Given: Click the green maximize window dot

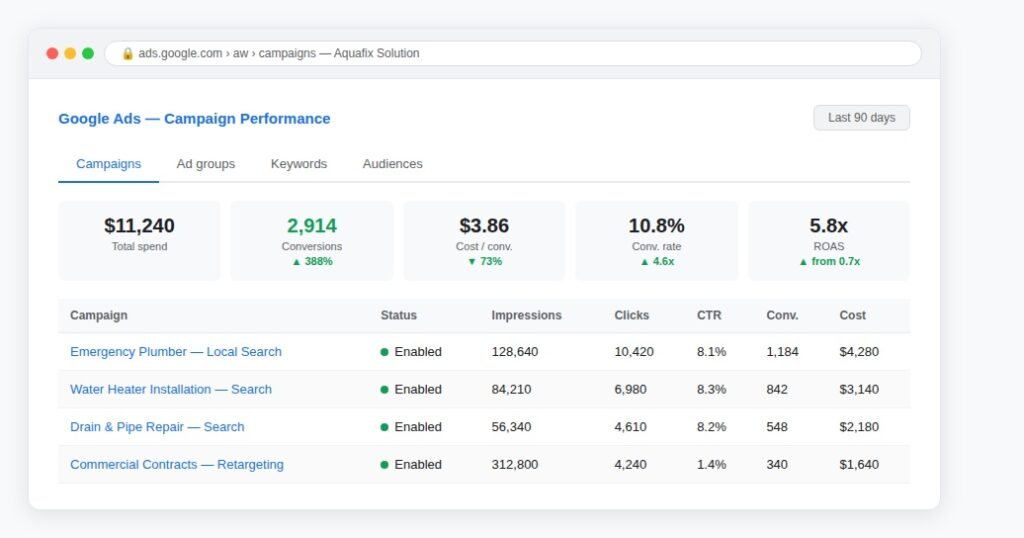Looking at the screenshot, I should click(x=88, y=54).
